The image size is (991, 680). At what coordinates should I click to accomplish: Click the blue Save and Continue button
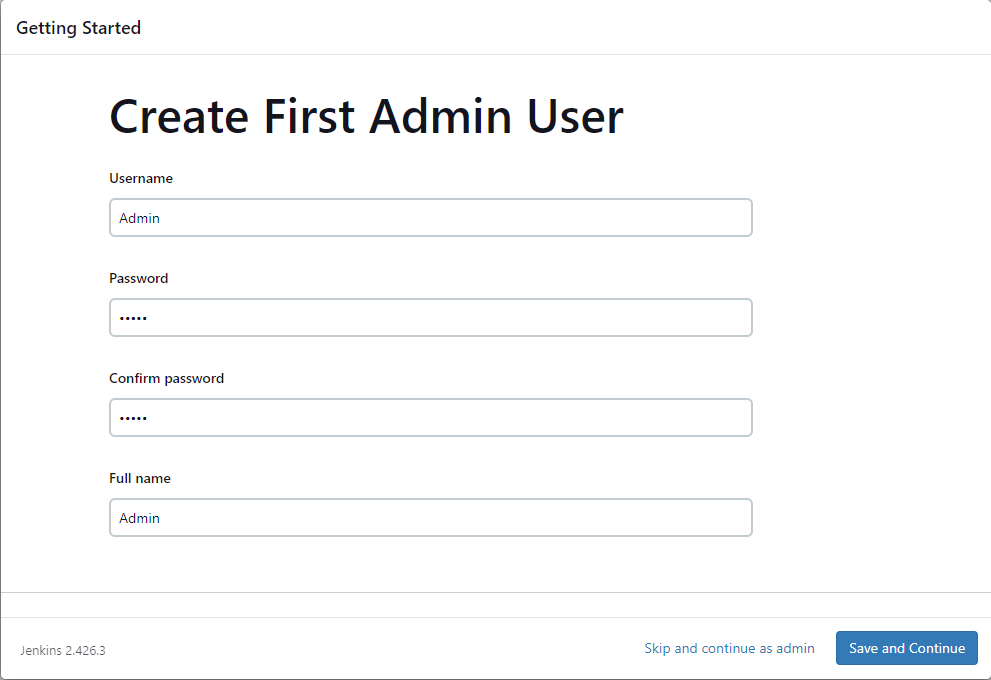[906, 648]
